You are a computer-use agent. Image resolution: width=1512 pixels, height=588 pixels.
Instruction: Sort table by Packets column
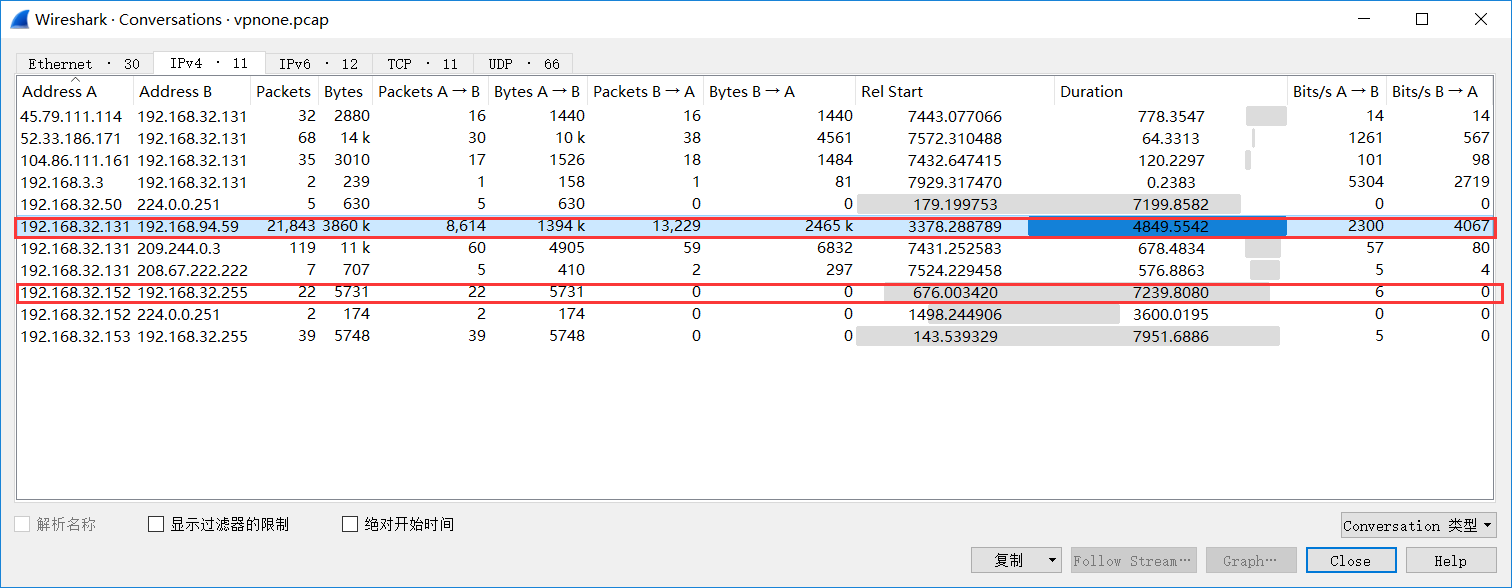(283, 91)
